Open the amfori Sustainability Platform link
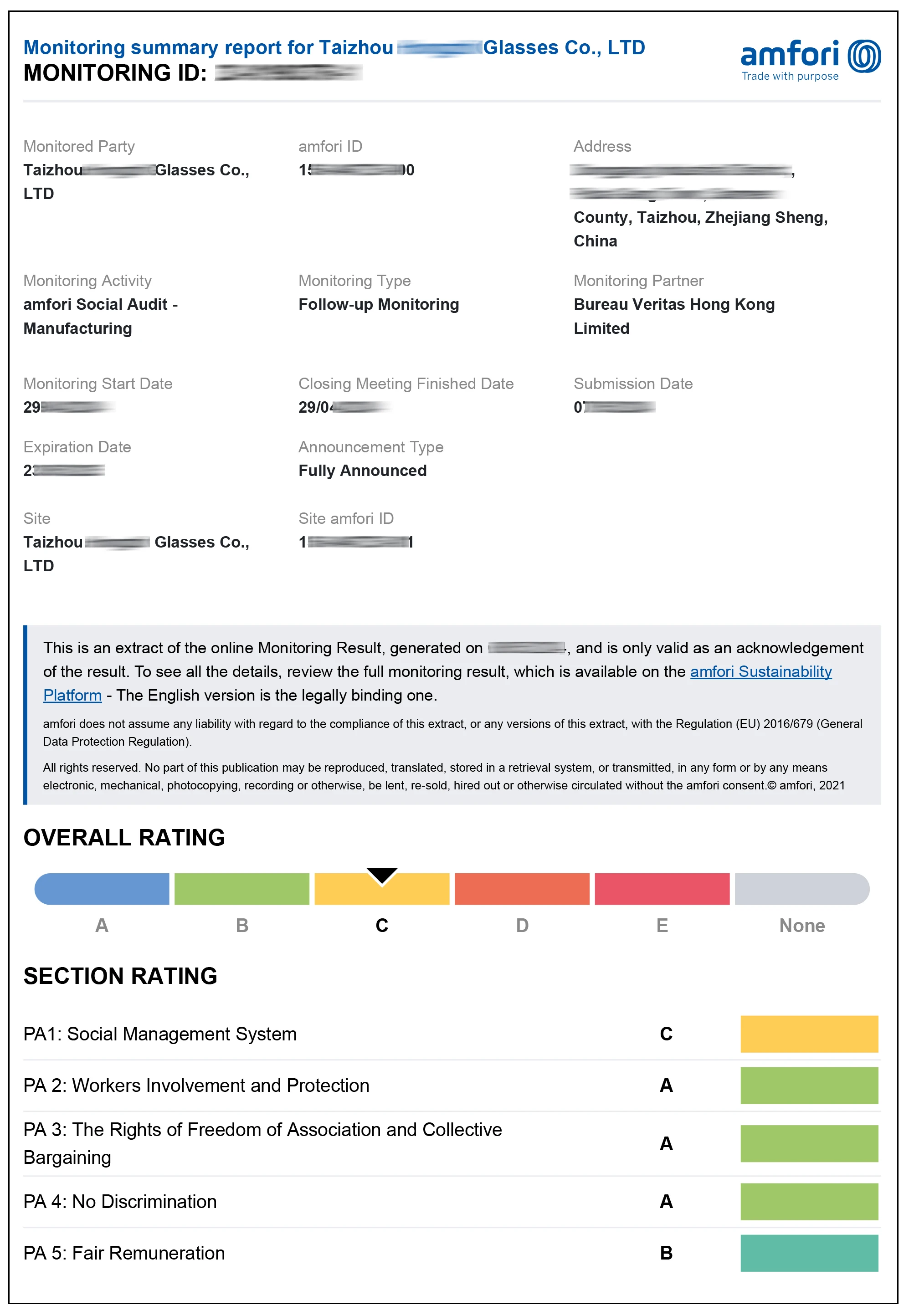Screen dimensions: 909x1316 [x=760, y=671]
